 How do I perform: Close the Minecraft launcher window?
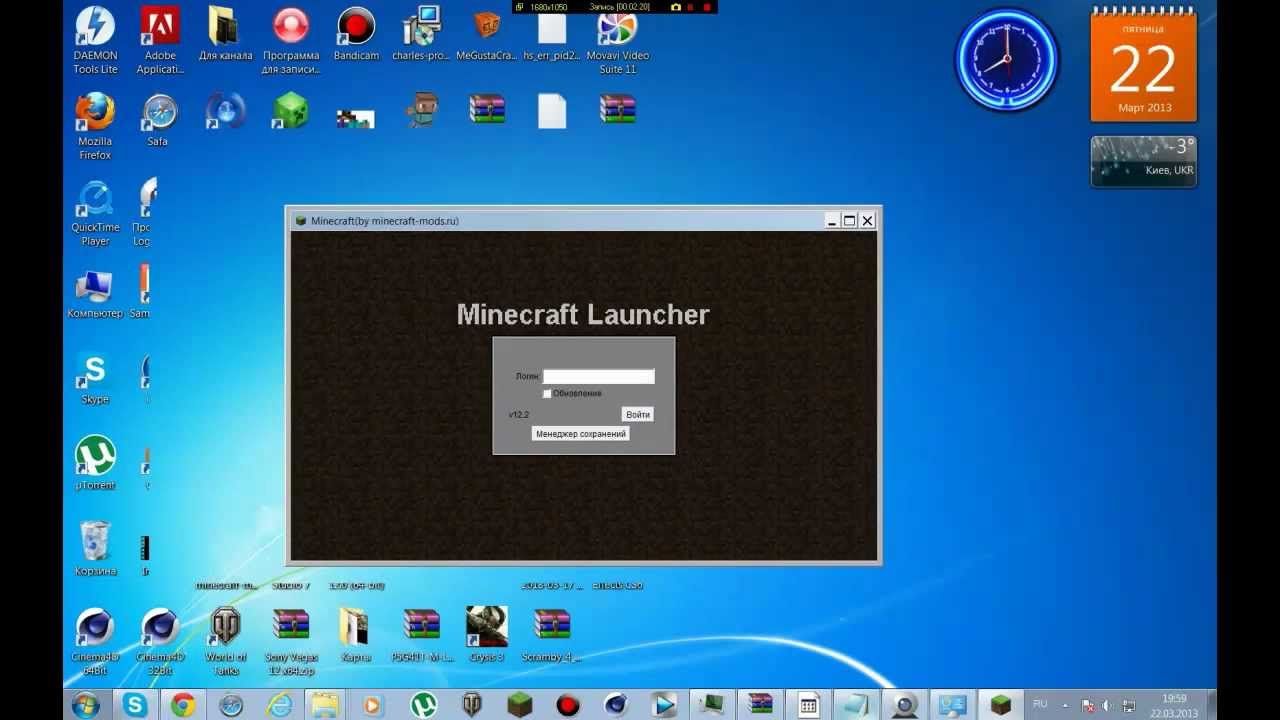pyautogui.click(x=867, y=221)
